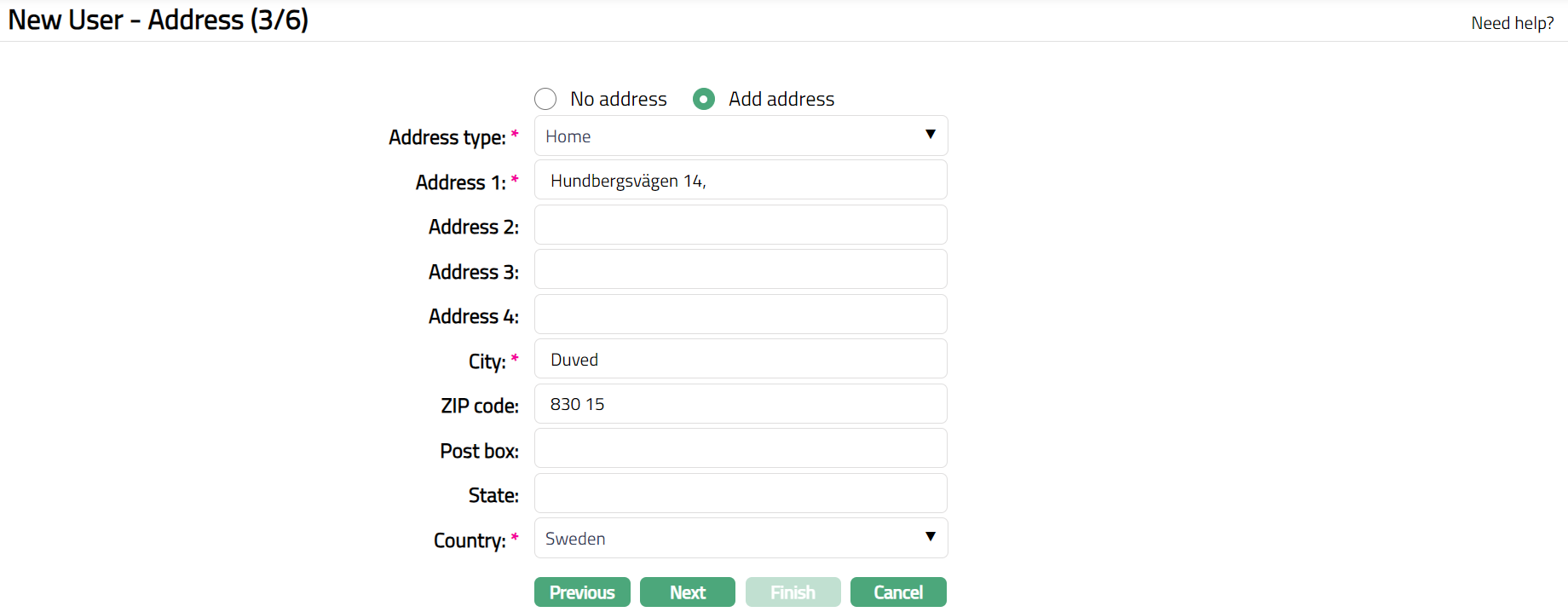Edit the ZIP code field

click(x=740, y=404)
